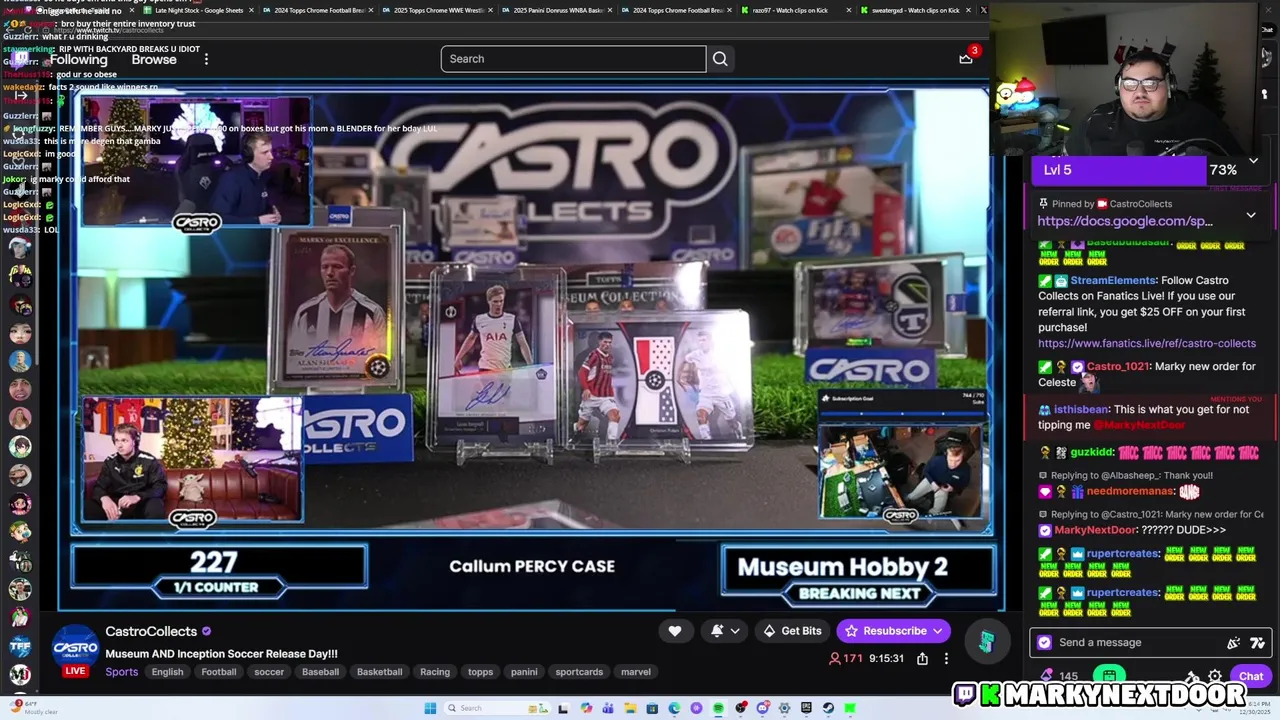Click the guzkidd username in chat
The width and height of the screenshot is (1280, 720).
pyautogui.click(x=1093, y=453)
